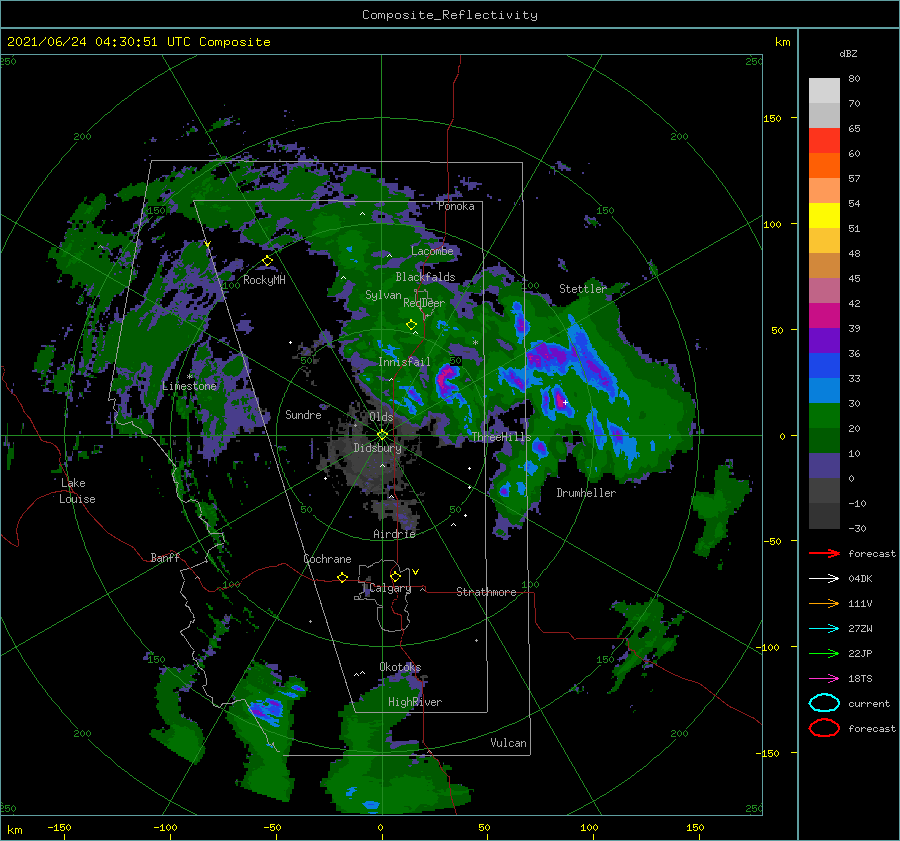Click the Drumheller label
The height and width of the screenshot is (841, 900).
(586, 493)
